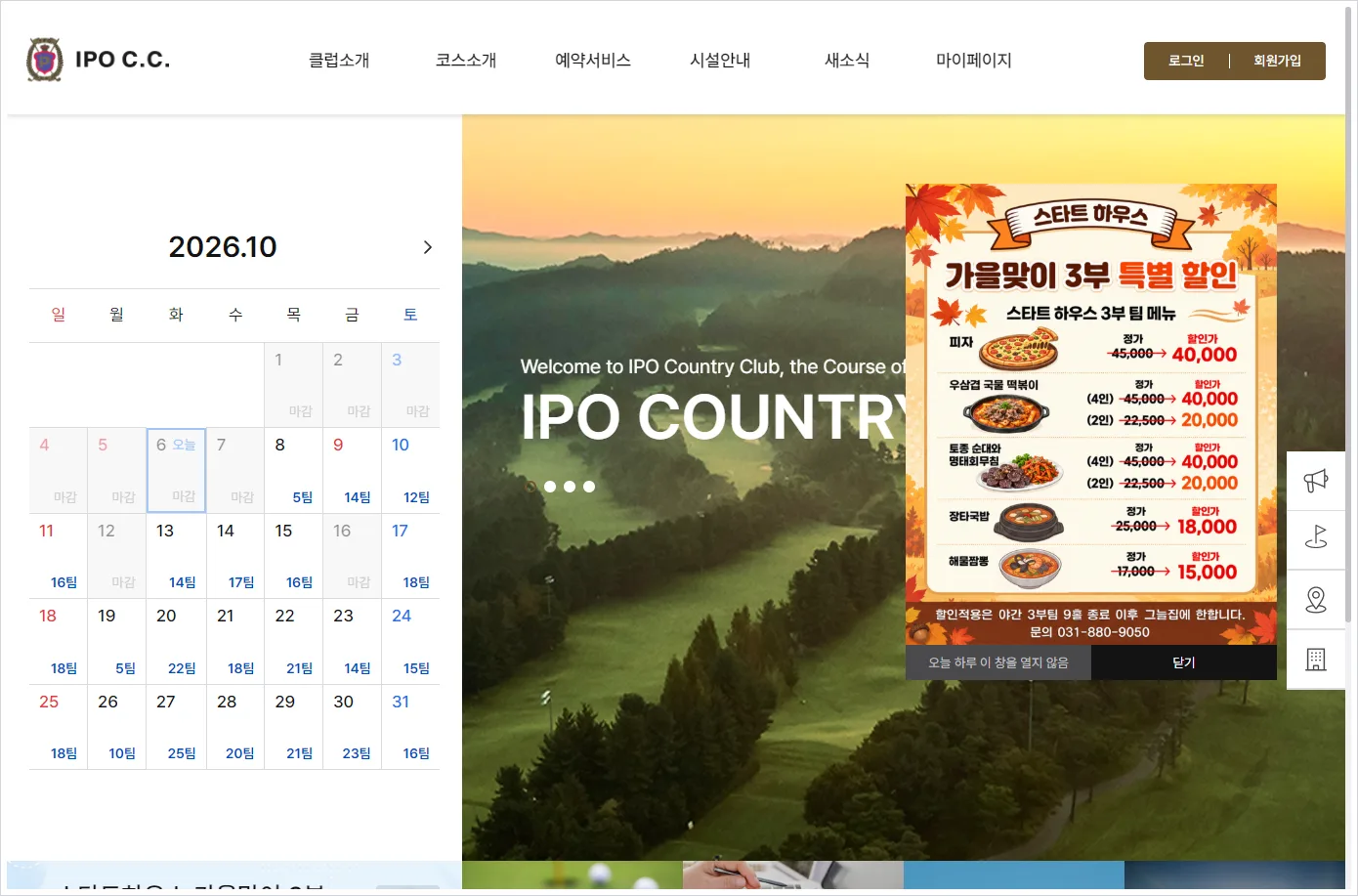Open 새소식 menu
The image size is (1358, 896).
847,61
